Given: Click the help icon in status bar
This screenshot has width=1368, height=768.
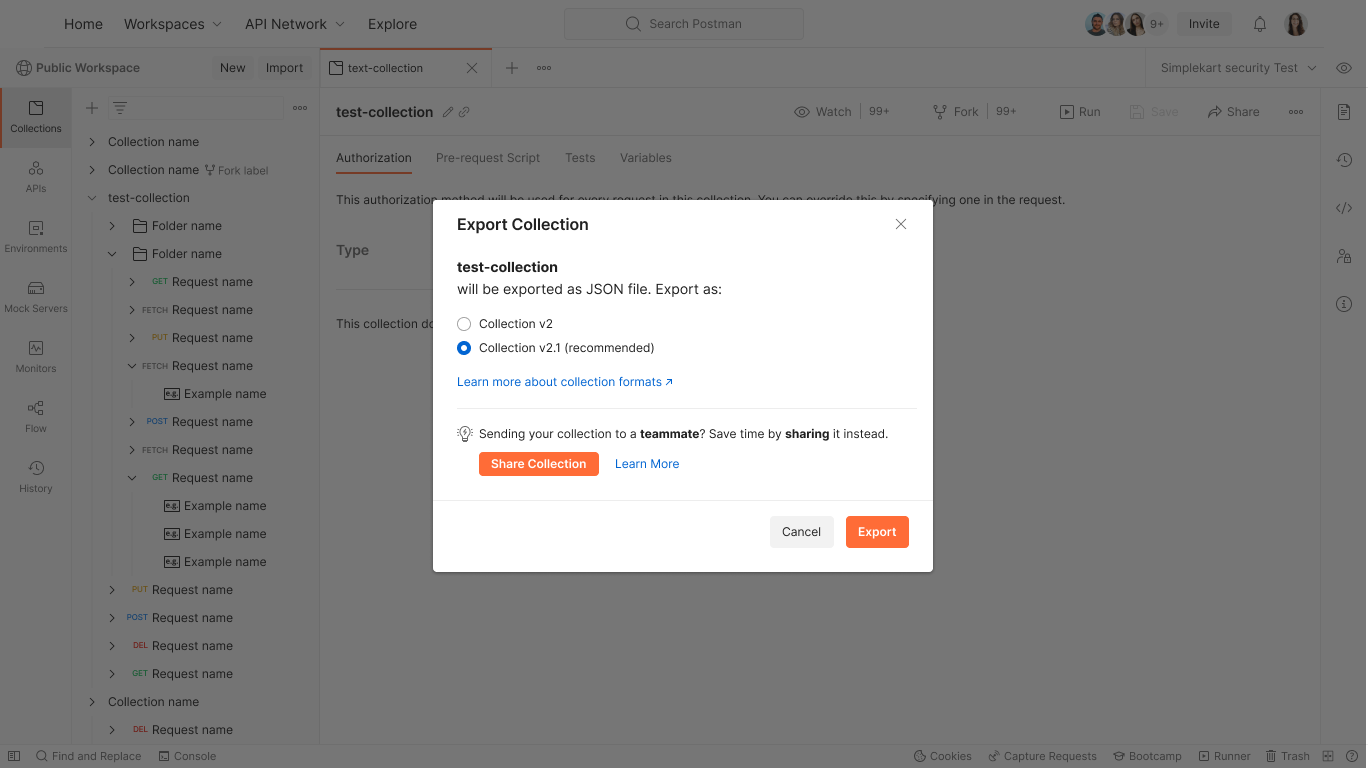Looking at the screenshot, I should (1350, 756).
